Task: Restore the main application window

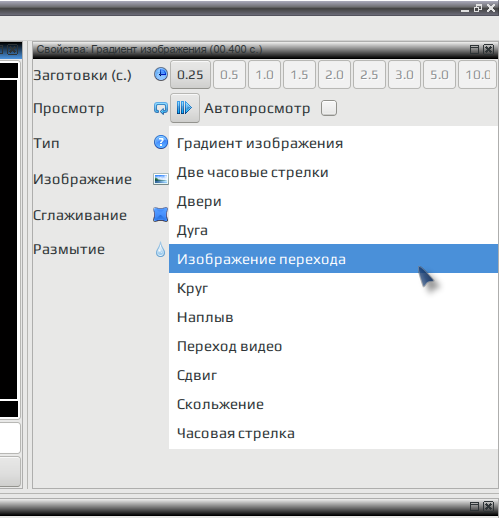Action: [478, 8]
